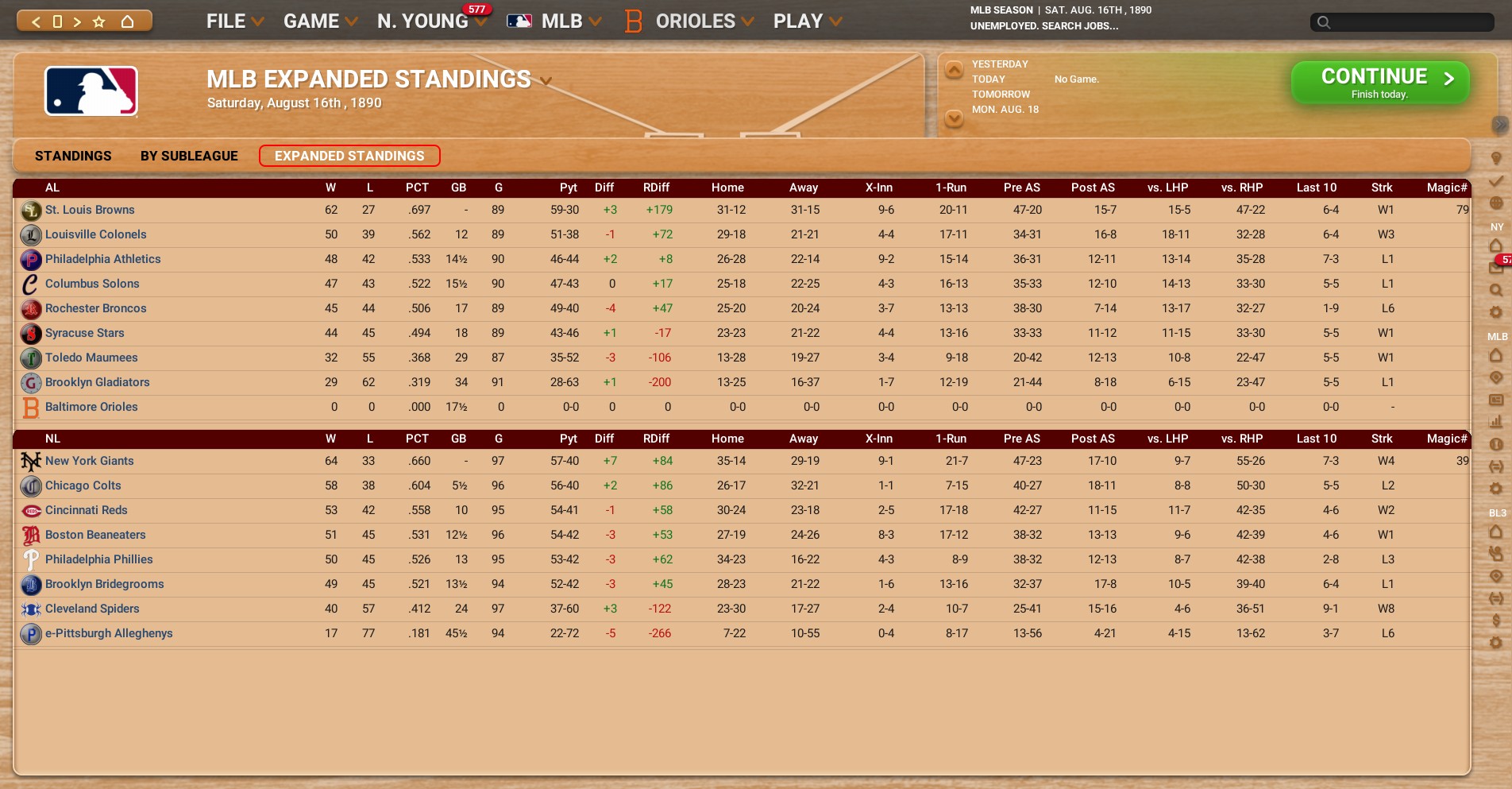This screenshot has height=789, width=1512.
Task: Go to the home screen icon
Action: (x=127, y=21)
